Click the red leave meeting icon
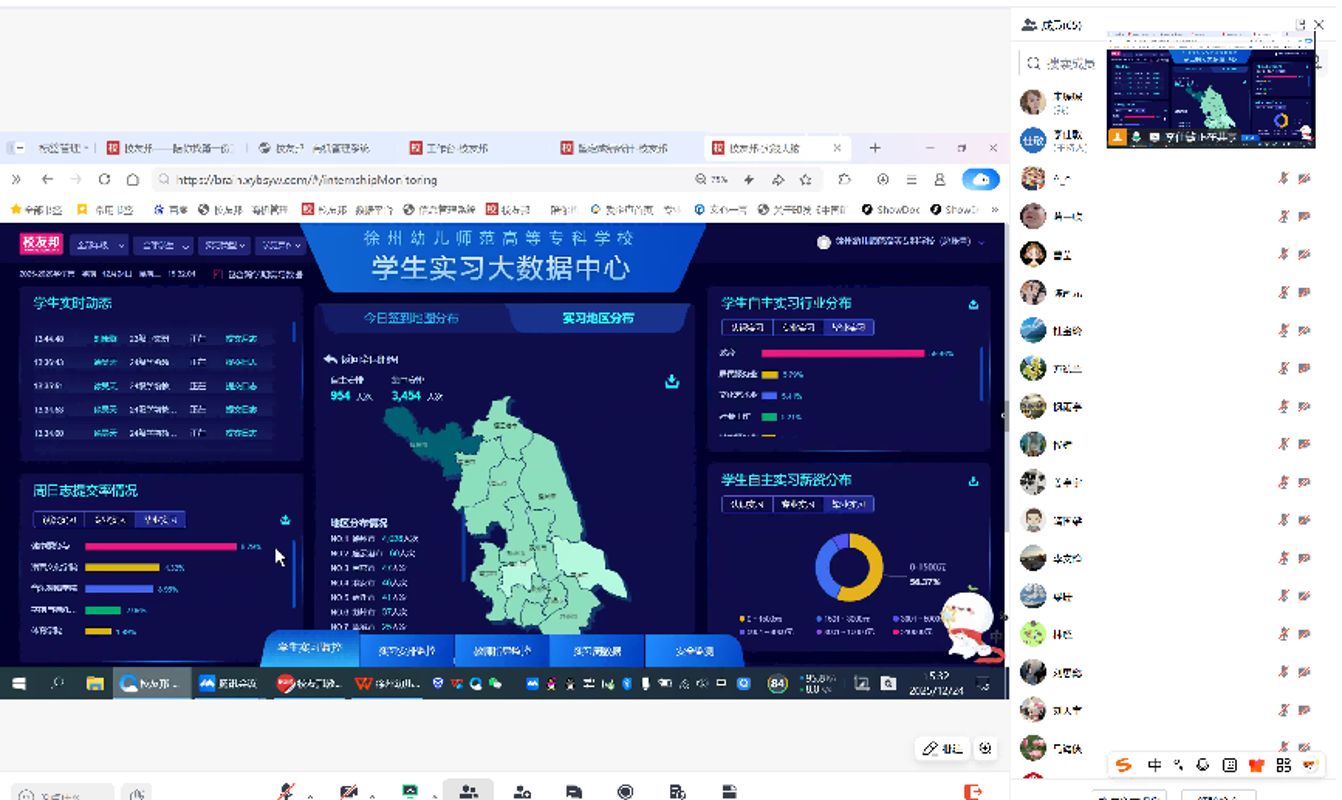1342x800 pixels. pos(972,791)
